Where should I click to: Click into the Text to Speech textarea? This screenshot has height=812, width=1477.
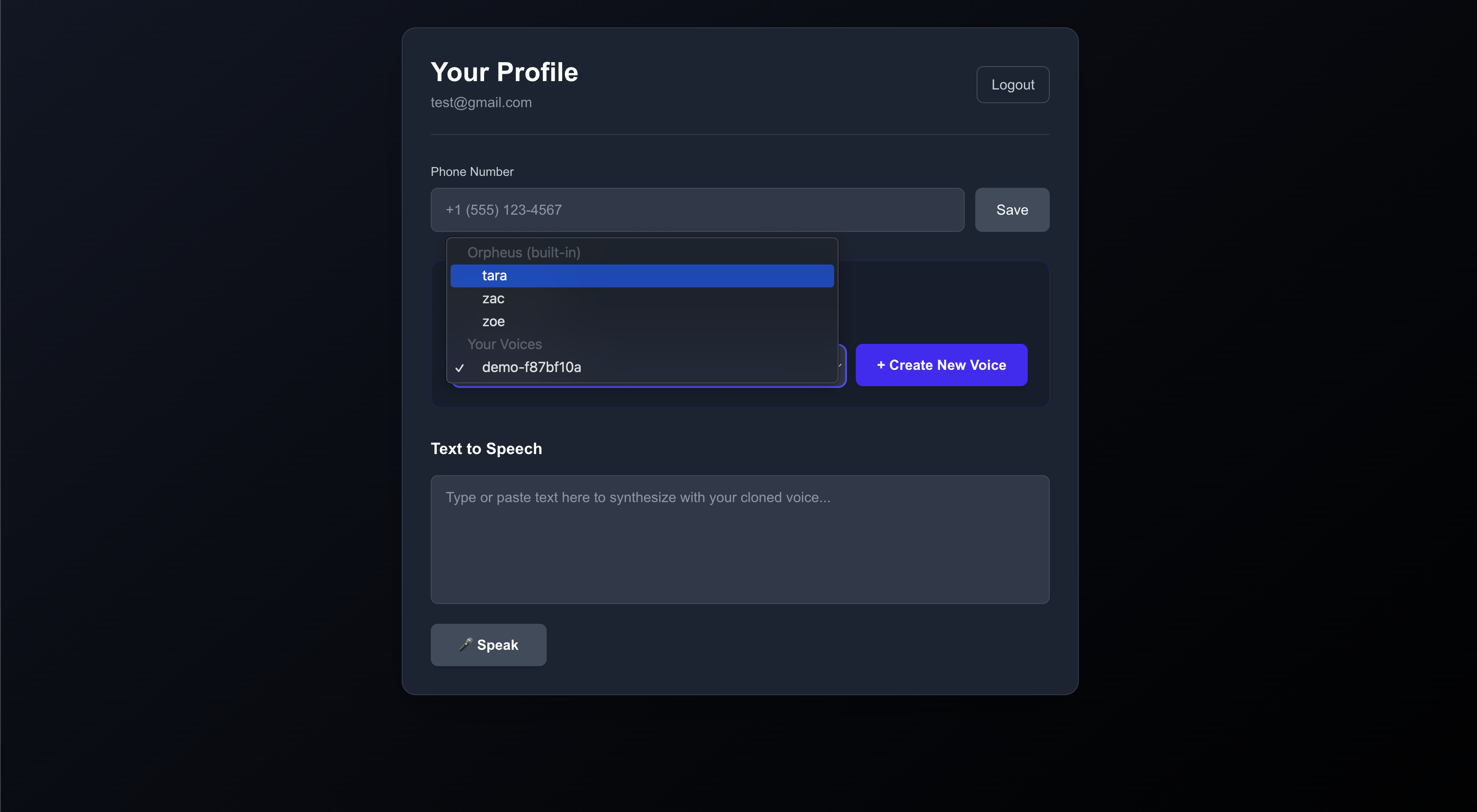coord(740,539)
